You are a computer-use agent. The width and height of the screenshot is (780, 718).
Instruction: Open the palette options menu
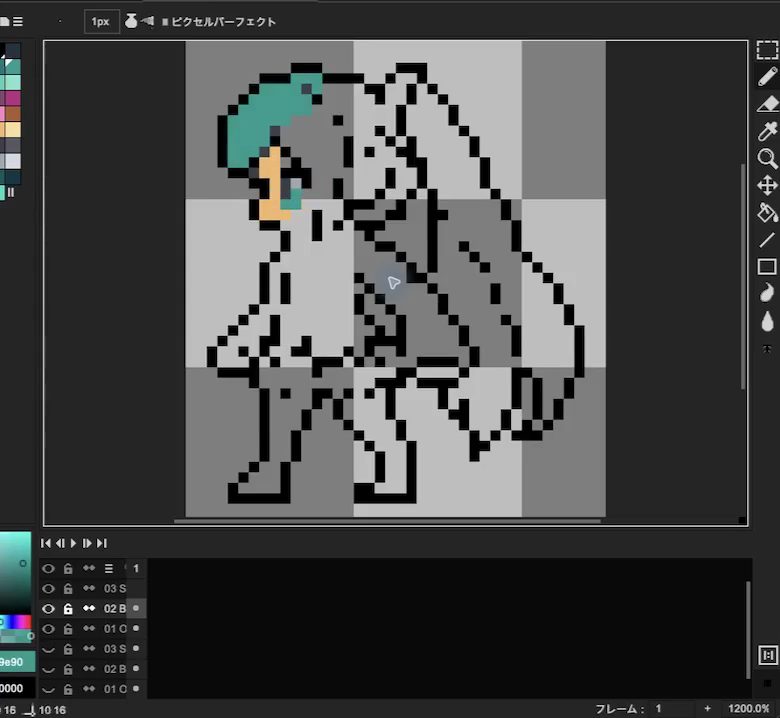tap(18, 21)
